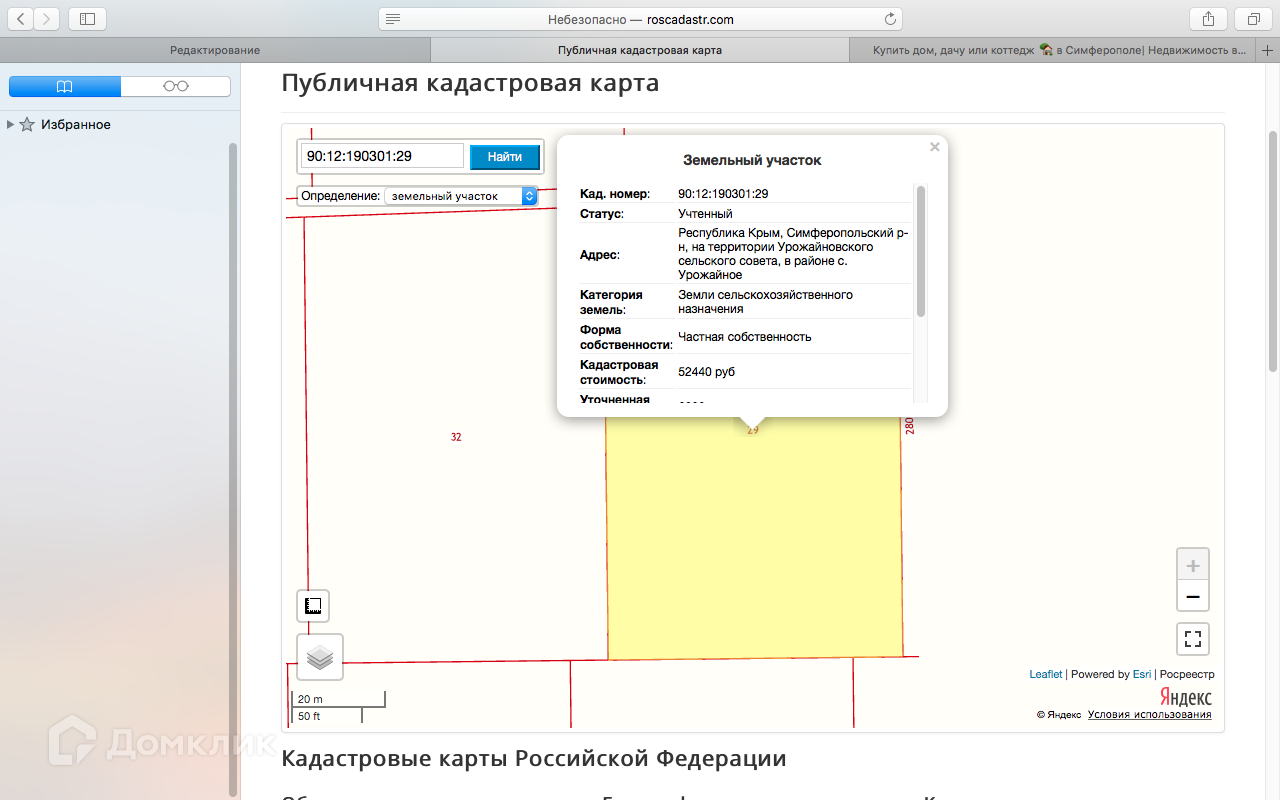The width and height of the screenshot is (1280, 800).
Task: Reload the page in address bar
Action: point(890,19)
